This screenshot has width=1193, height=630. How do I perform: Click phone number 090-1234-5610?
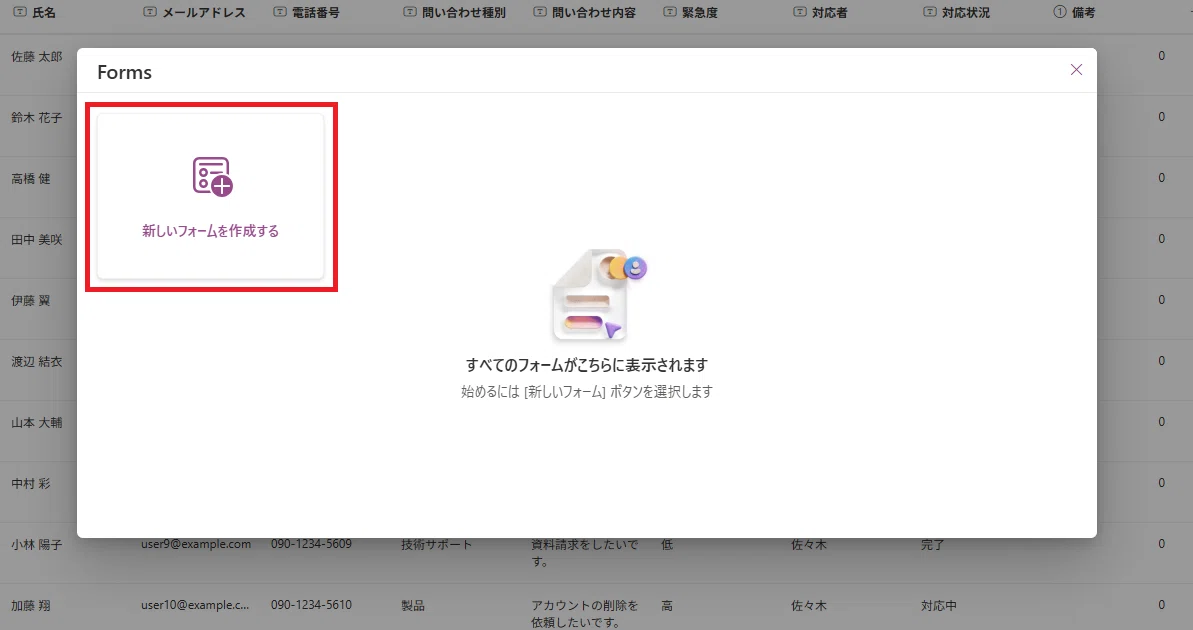(x=311, y=605)
